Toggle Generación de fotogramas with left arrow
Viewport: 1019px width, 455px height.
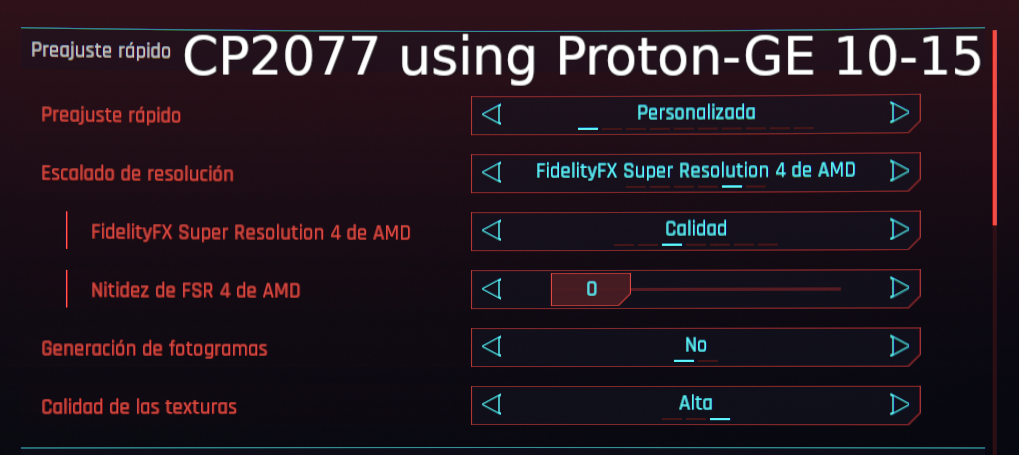point(491,347)
